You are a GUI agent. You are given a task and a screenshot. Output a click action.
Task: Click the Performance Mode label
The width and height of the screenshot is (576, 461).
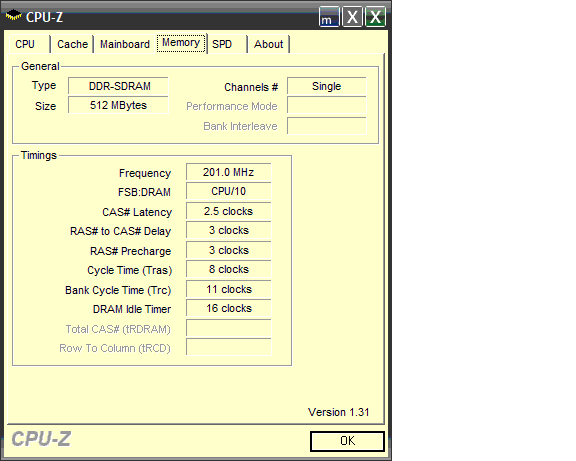[x=232, y=107]
